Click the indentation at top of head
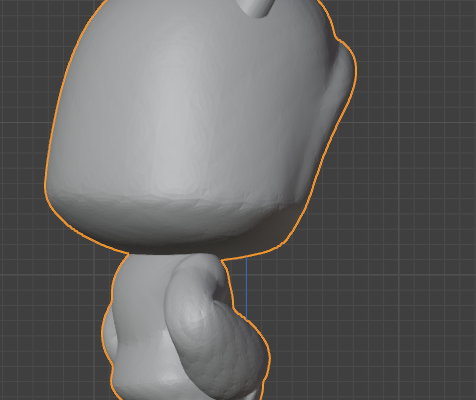The height and width of the screenshot is (400, 476). pos(257,7)
